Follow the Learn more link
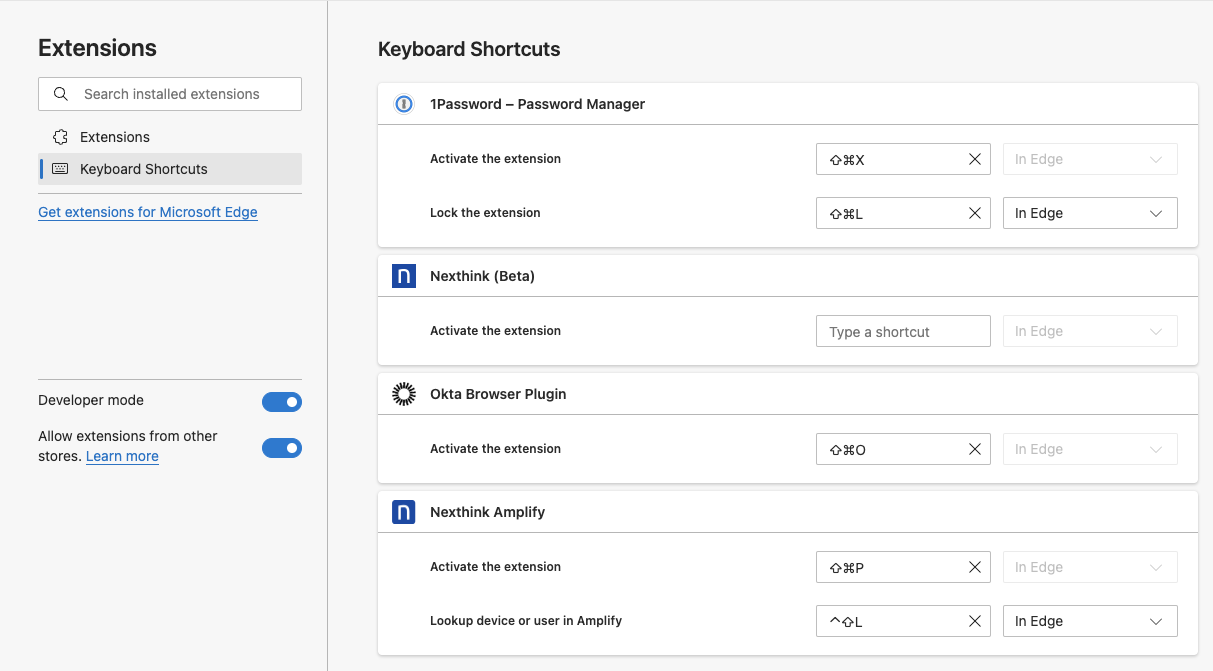This screenshot has width=1213, height=671. (122, 456)
